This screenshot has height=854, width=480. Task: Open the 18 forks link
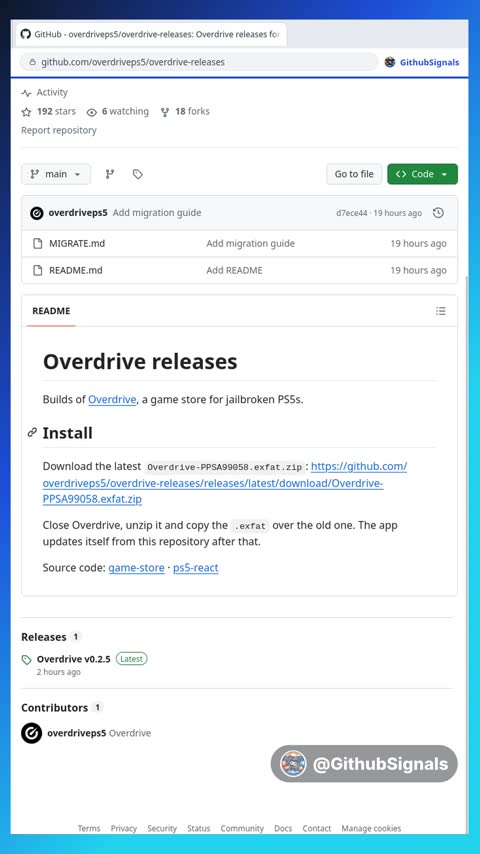192,111
